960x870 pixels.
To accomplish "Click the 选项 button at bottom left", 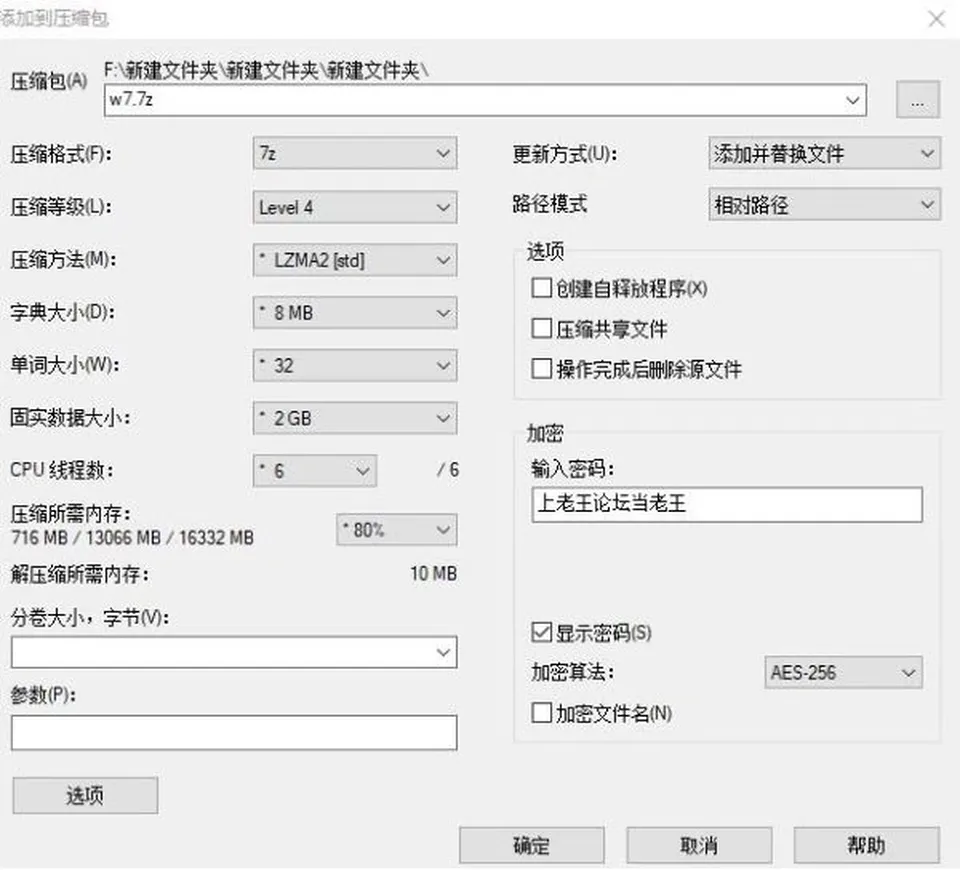I will [x=85, y=795].
